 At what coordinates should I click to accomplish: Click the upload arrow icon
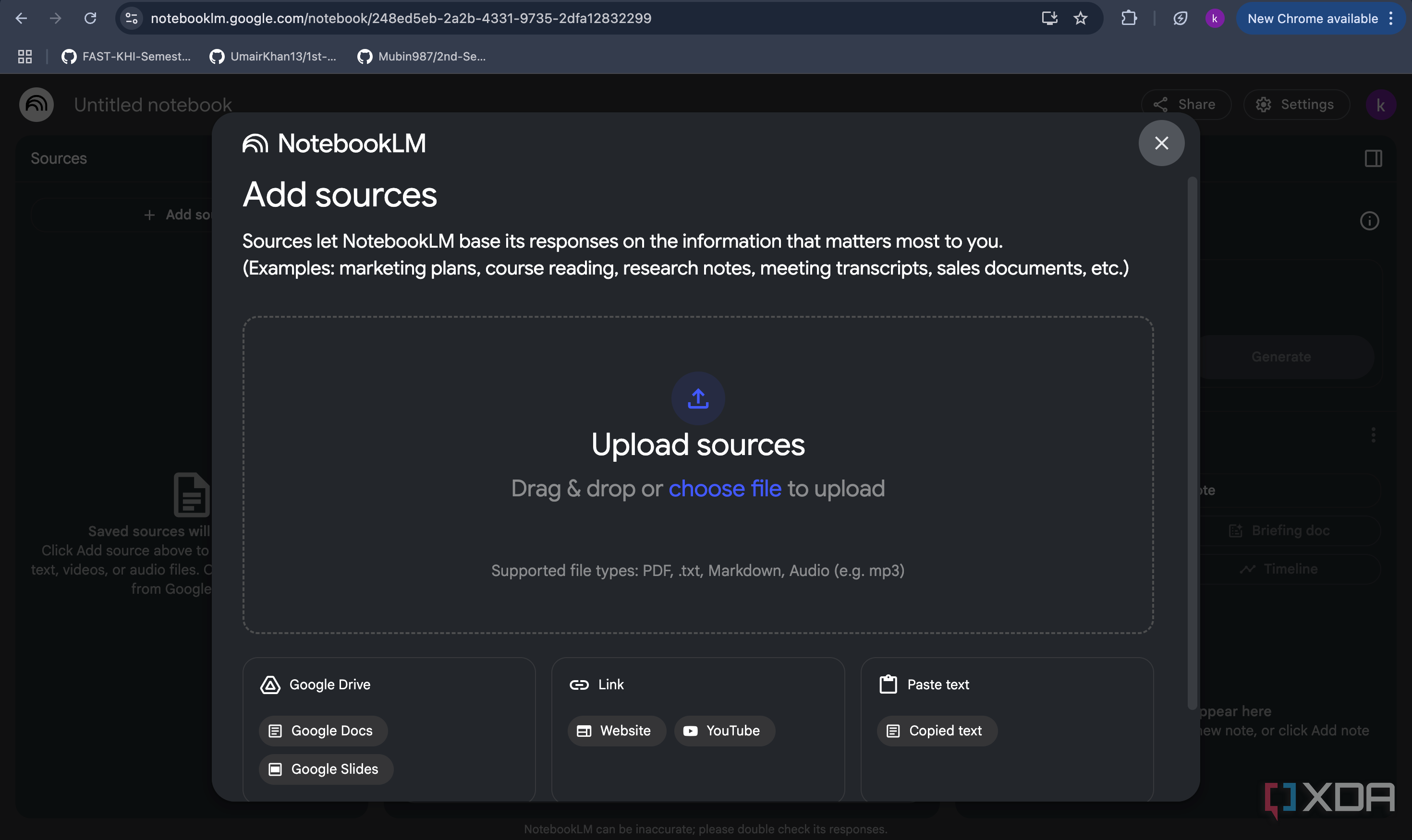pyautogui.click(x=698, y=398)
